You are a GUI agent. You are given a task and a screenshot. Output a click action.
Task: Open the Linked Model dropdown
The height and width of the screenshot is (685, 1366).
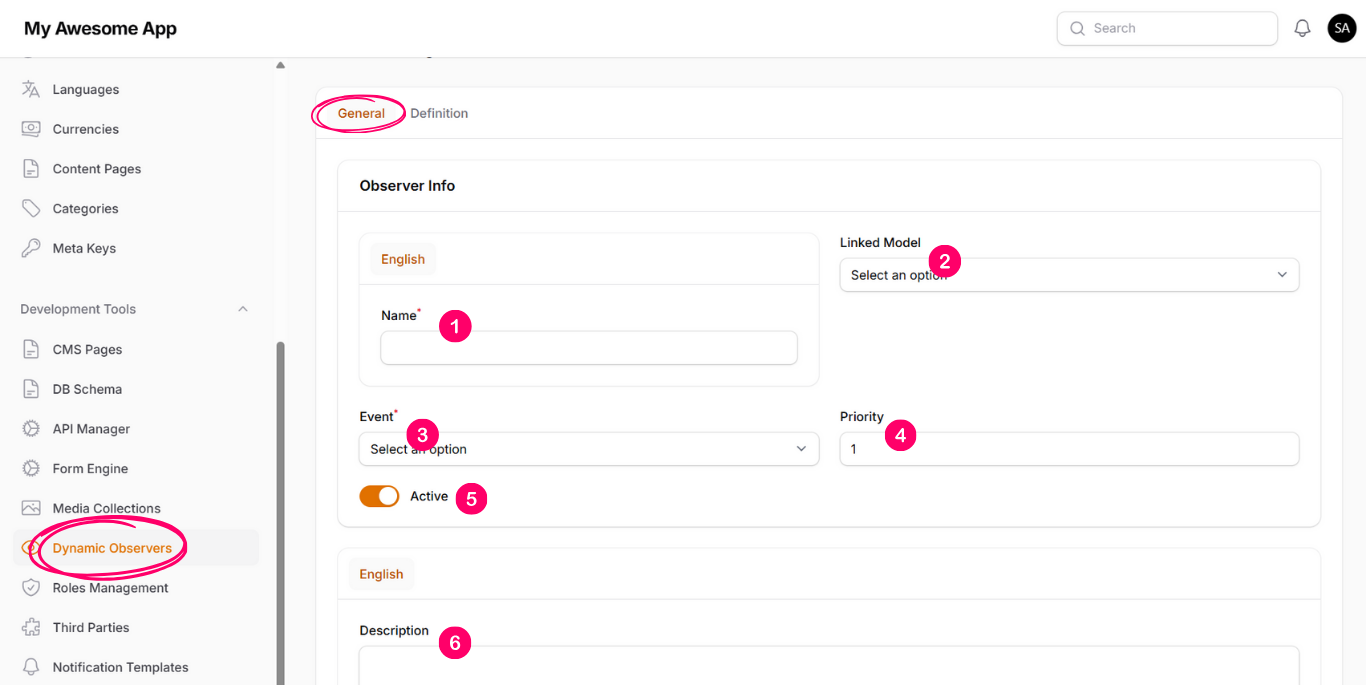coord(1068,275)
